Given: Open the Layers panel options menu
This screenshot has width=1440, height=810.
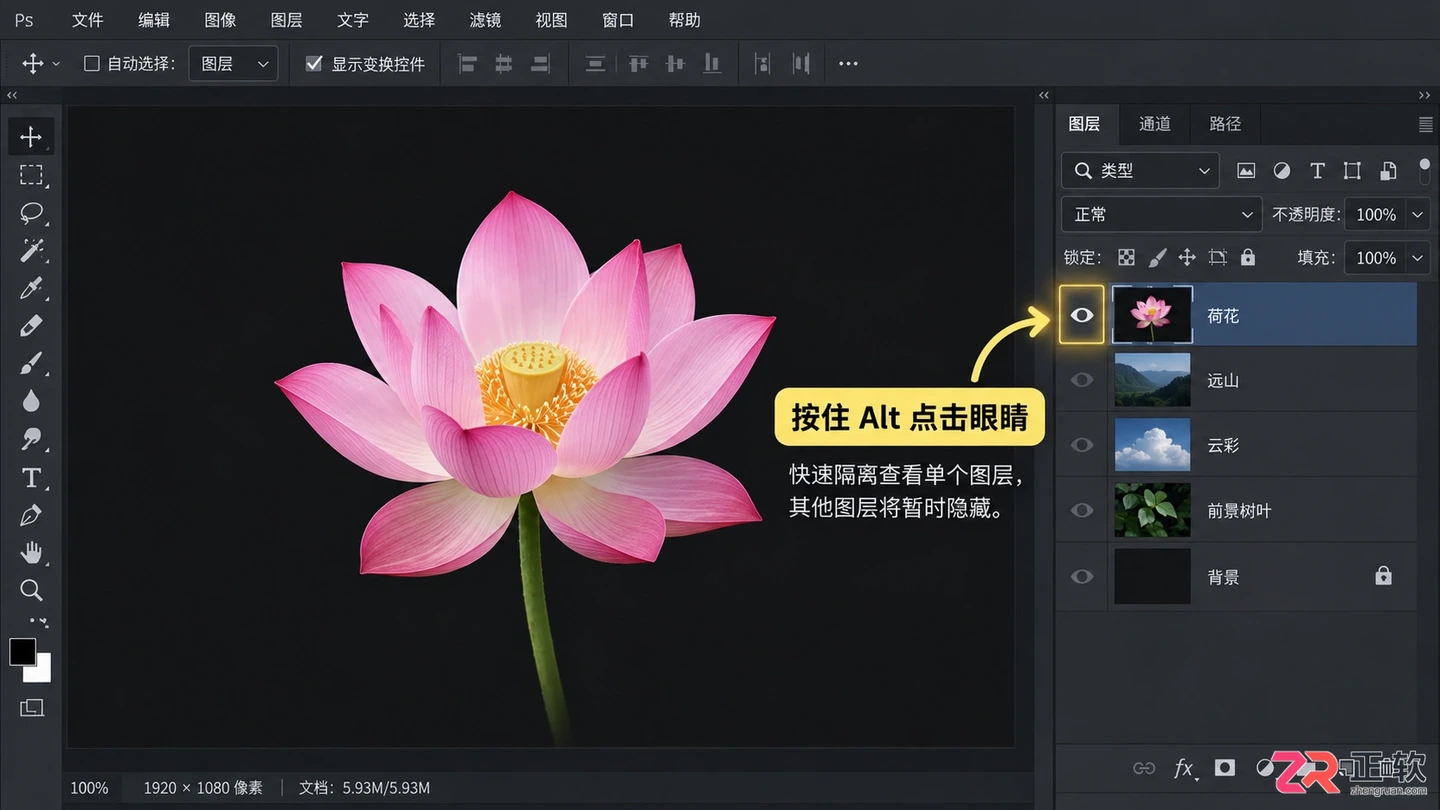Looking at the screenshot, I should point(1425,124).
